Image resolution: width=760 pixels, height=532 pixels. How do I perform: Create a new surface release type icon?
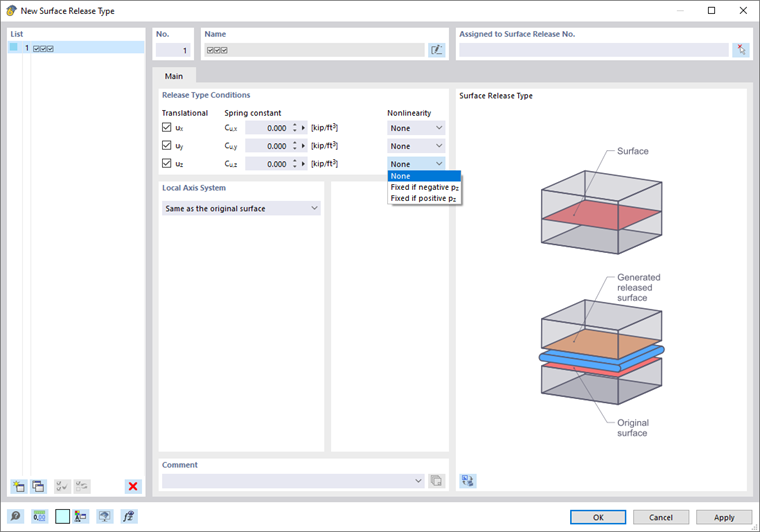pyautogui.click(x=19, y=486)
